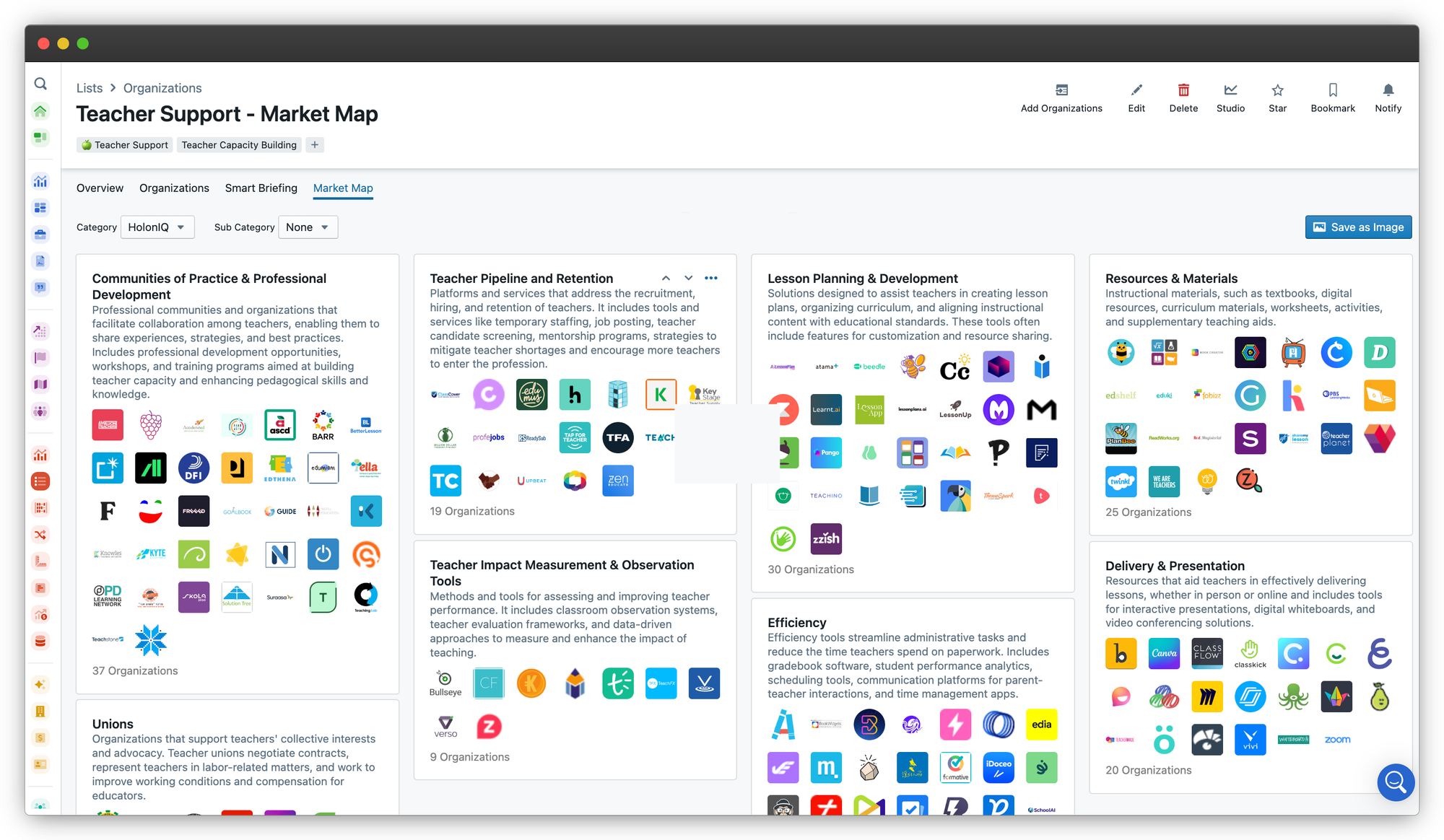1444x840 pixels.
Task: Select the edshelf logo in Resources & Materials
Action: [1121, 395]
